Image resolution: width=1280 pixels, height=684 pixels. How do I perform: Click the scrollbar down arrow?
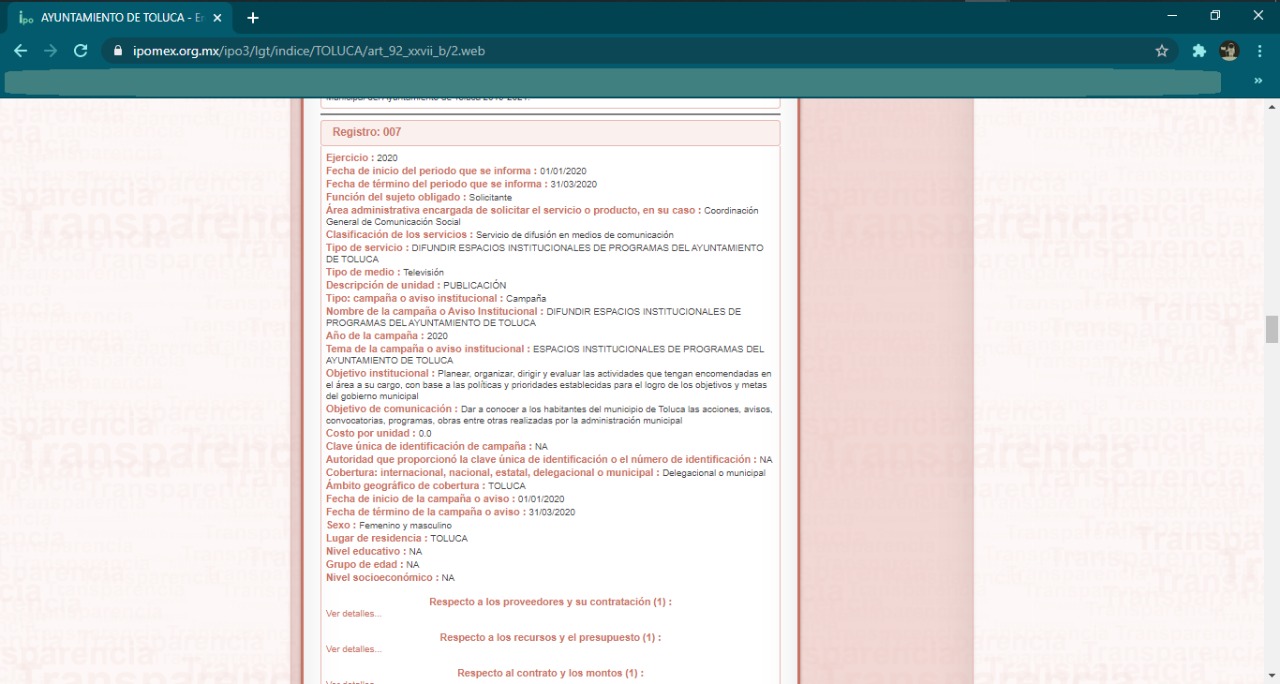click(x=1272, y=676)
